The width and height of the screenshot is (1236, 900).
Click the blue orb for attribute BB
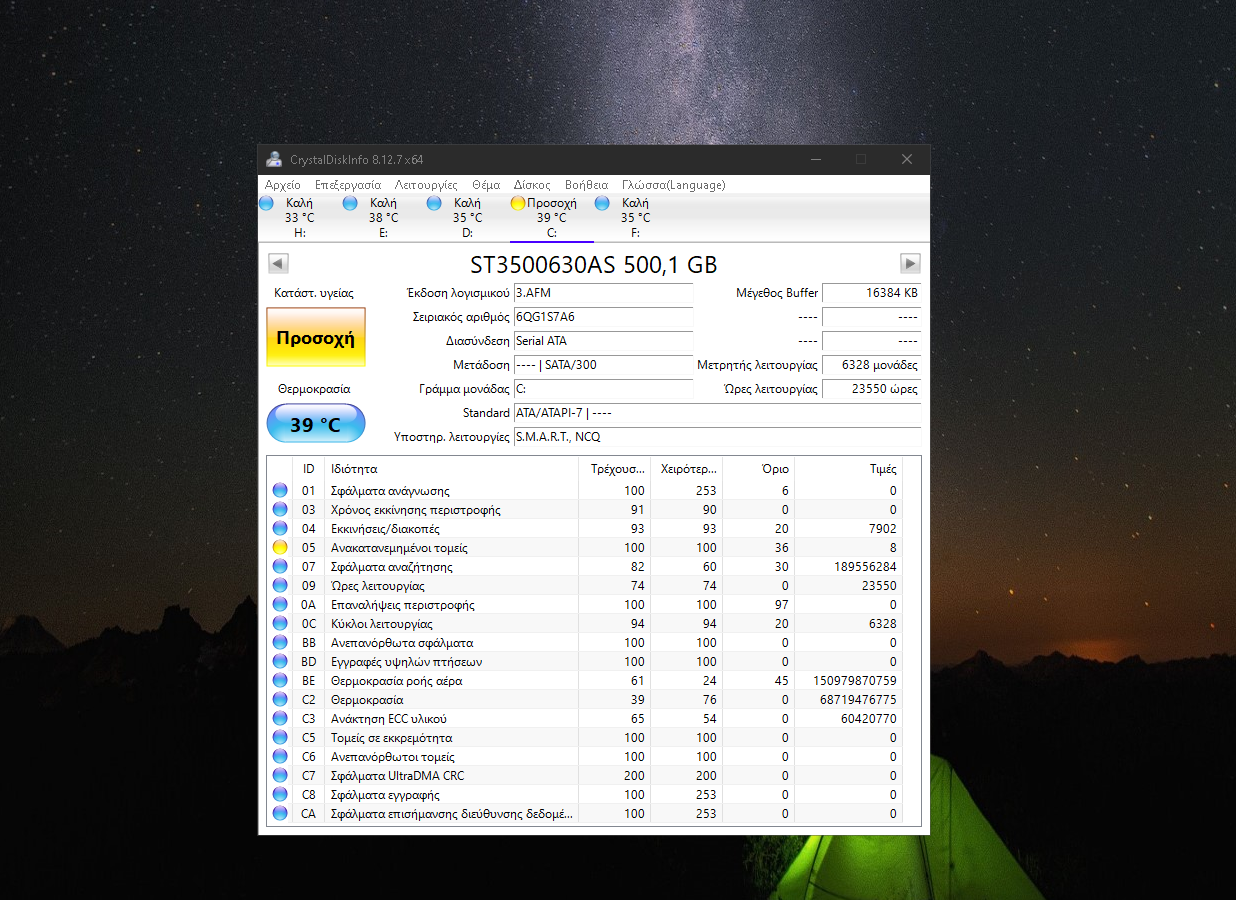pos(280,642)
